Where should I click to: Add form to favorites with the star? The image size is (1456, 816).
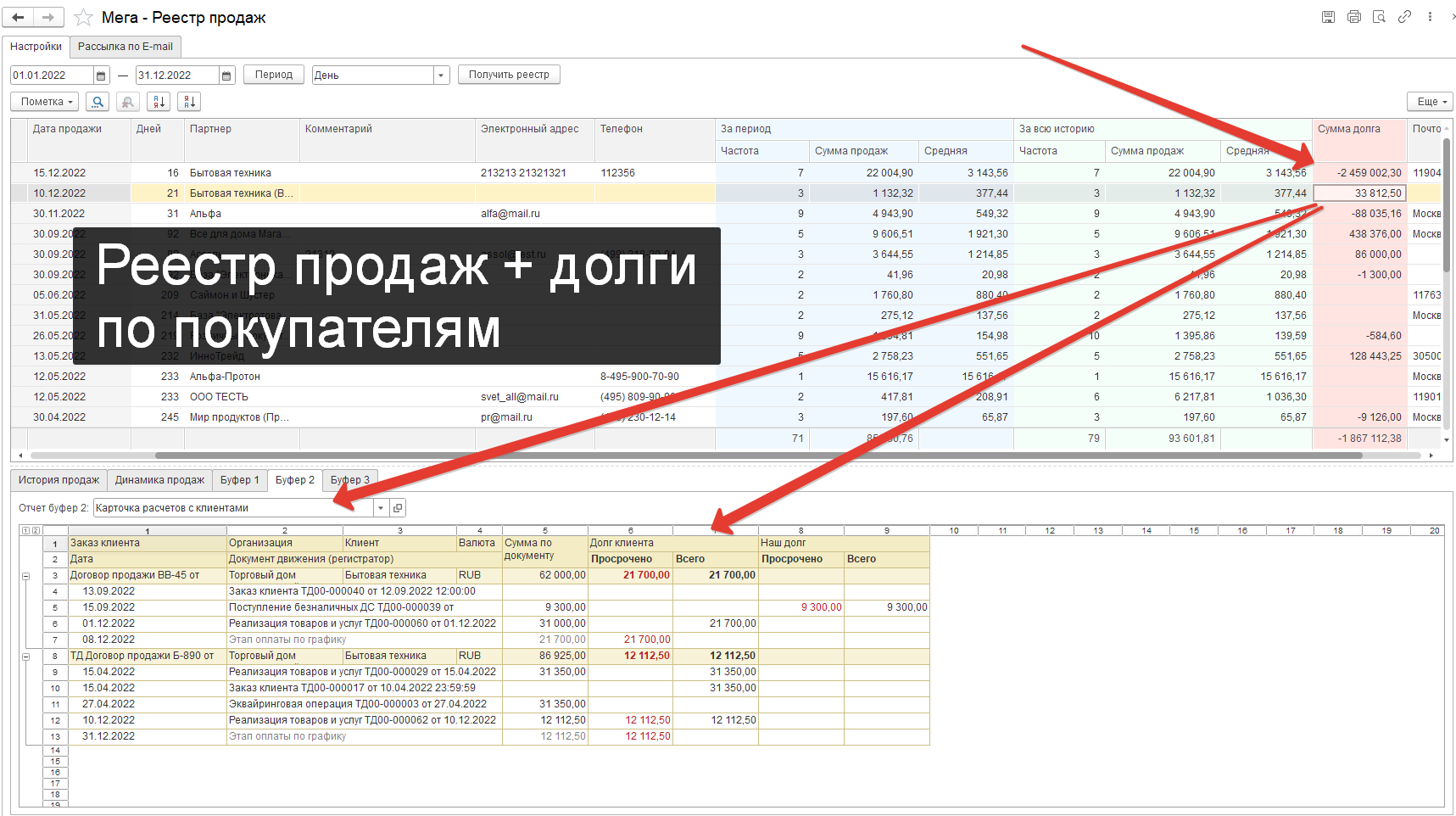(x=83, y=17)
